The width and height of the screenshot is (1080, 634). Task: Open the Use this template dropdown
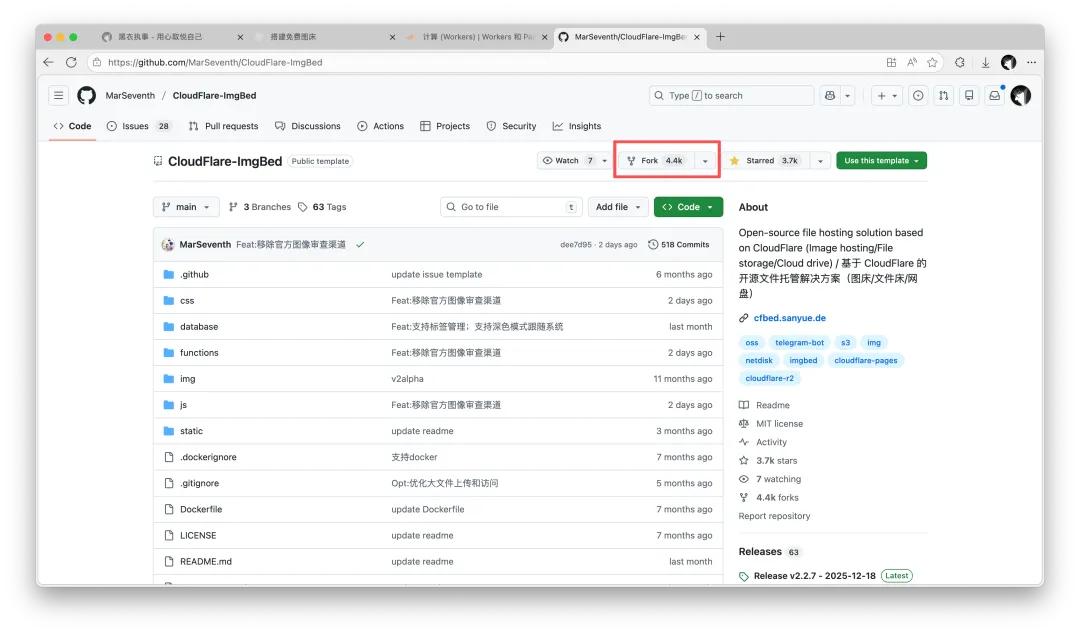coord(882,161)
